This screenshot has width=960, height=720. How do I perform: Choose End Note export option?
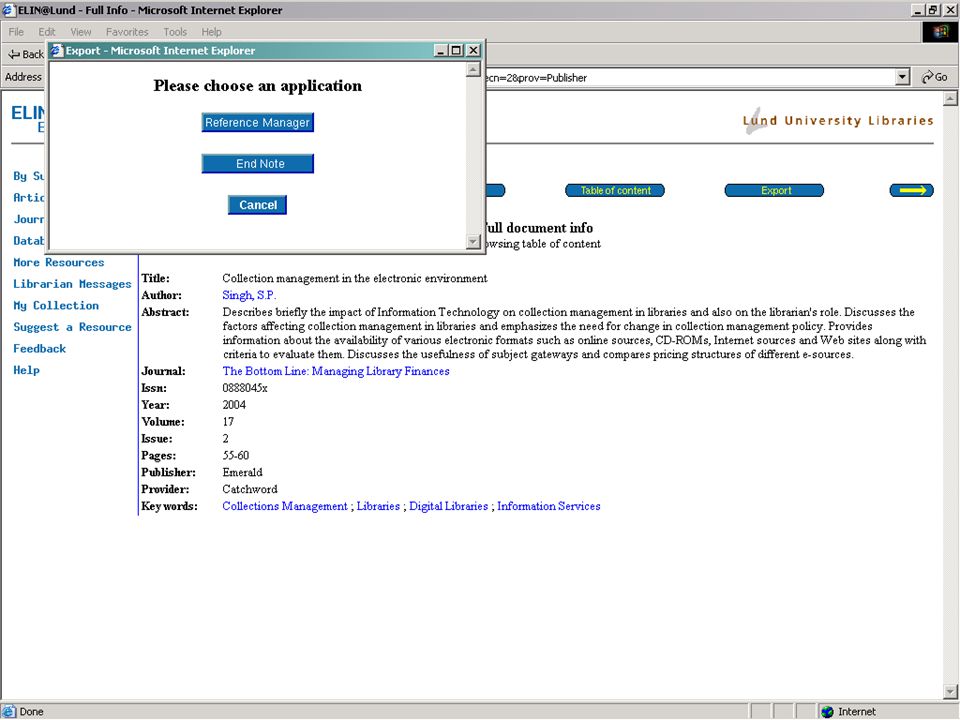pyautogui.click(x=258, y=163)
